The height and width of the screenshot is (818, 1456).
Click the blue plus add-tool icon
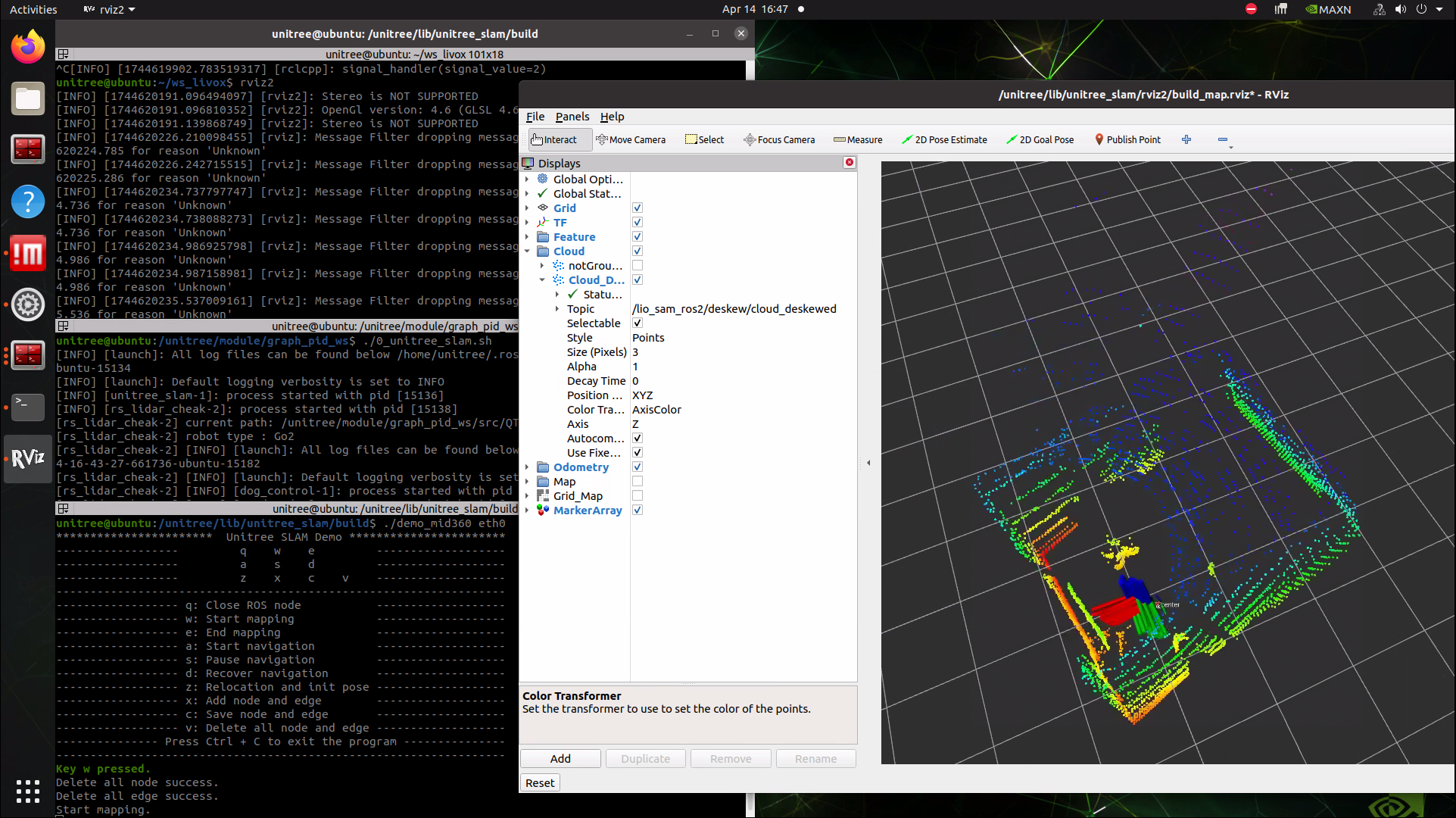[x=1186, y=139]
